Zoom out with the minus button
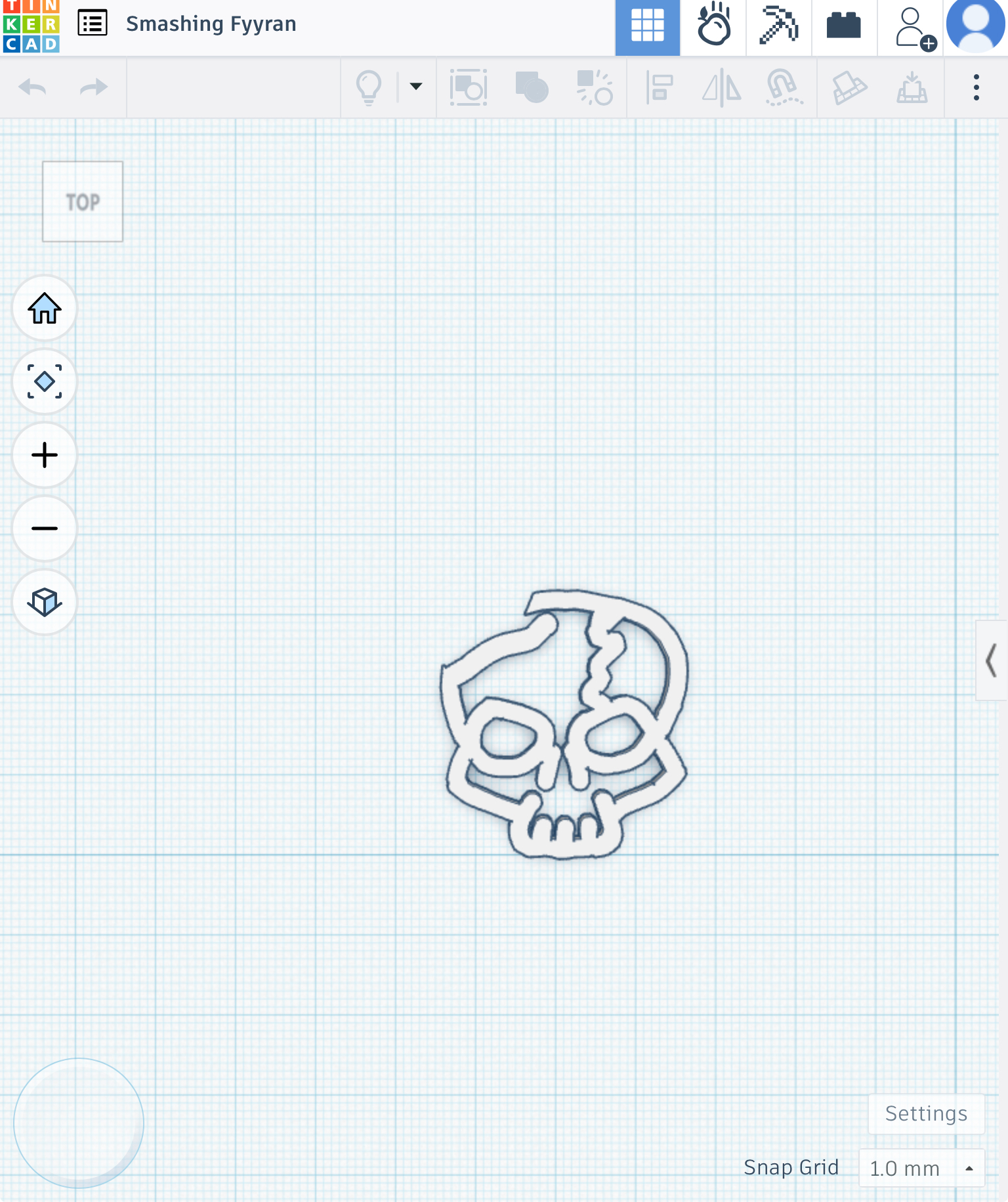 click(x=45, y=528)
